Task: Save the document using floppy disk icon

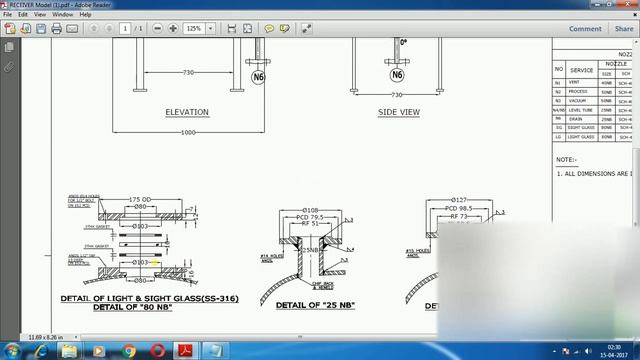Action: 41,29
